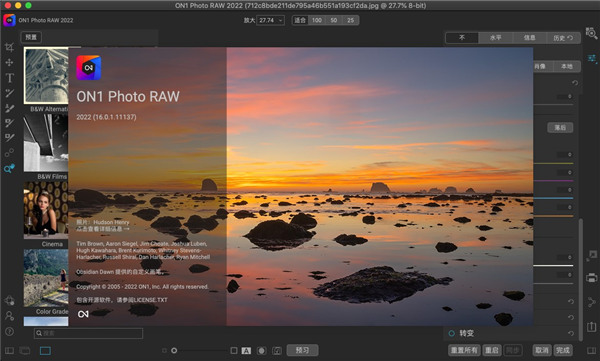Click the soft proofing icon in bottom bar
600x361 pixels.
click(x=277, y=351)
